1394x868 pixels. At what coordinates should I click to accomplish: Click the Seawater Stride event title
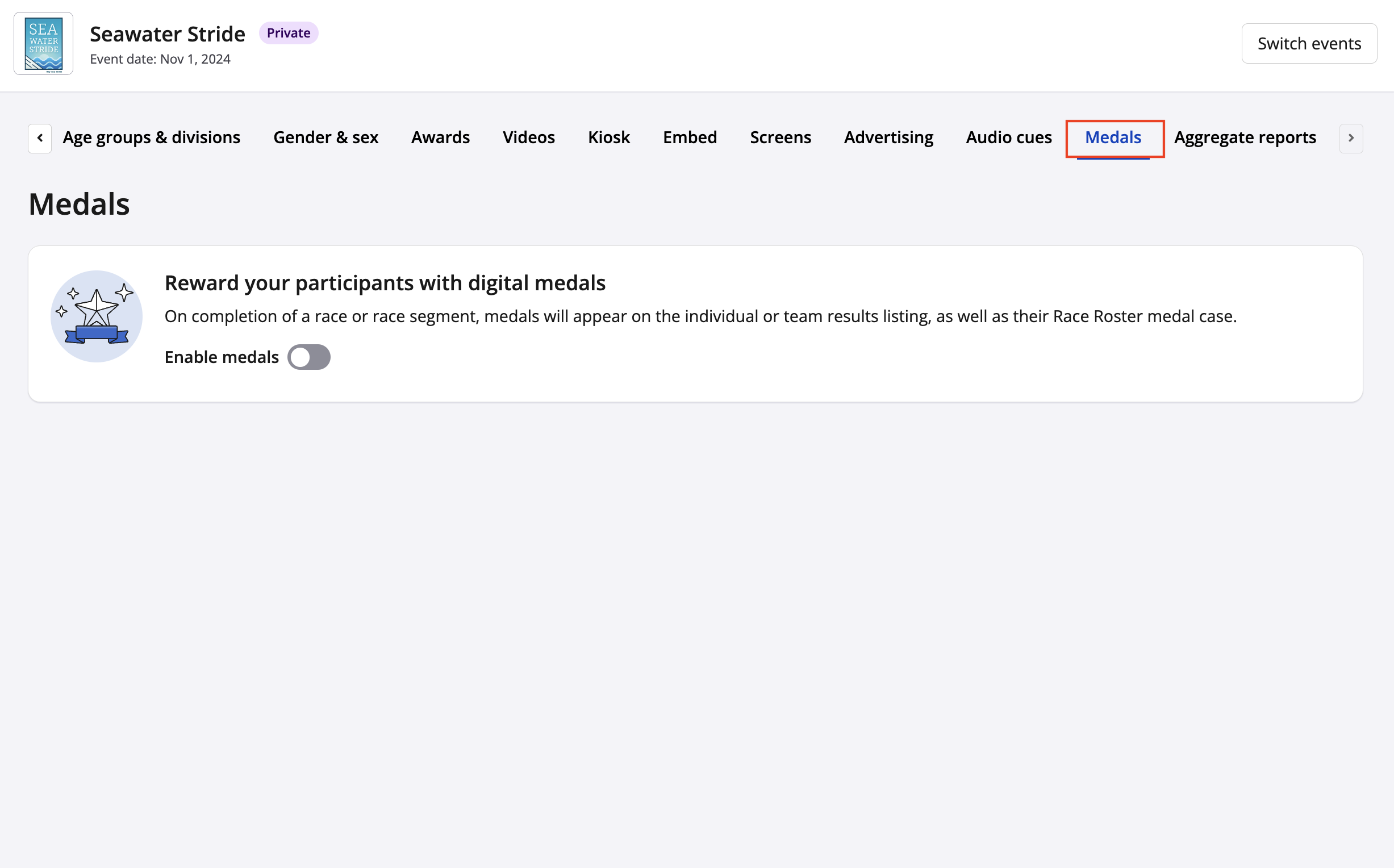[x=168, y=35]
